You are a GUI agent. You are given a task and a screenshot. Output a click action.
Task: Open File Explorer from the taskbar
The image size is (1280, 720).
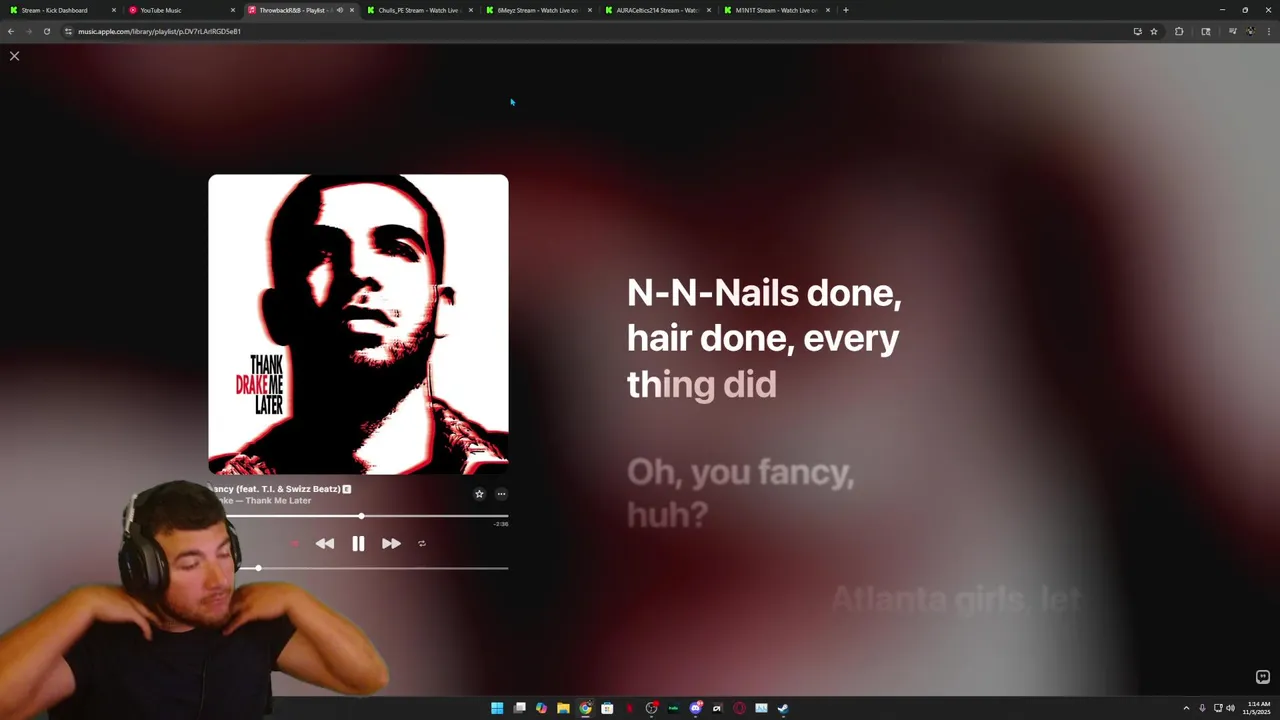click(x=563, y=708)
